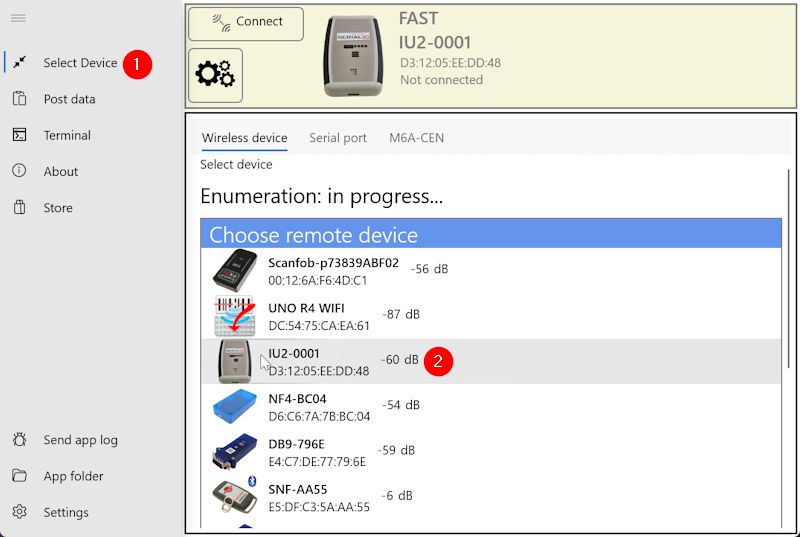Select NF4-BC04 device name
Viewport: 800px width, 537px height.
point(297,399)
